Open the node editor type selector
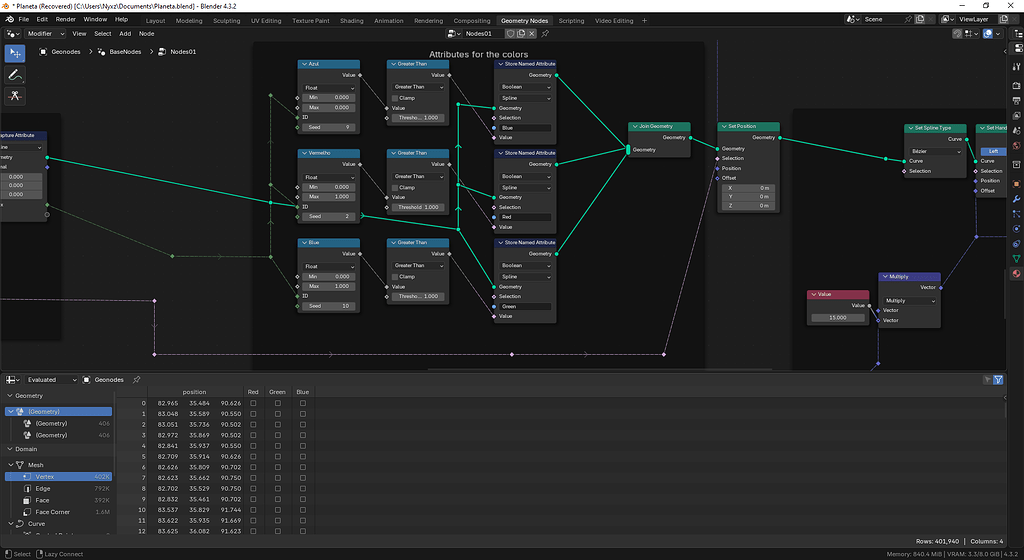1024x560 pixels. tap(12, 33)
